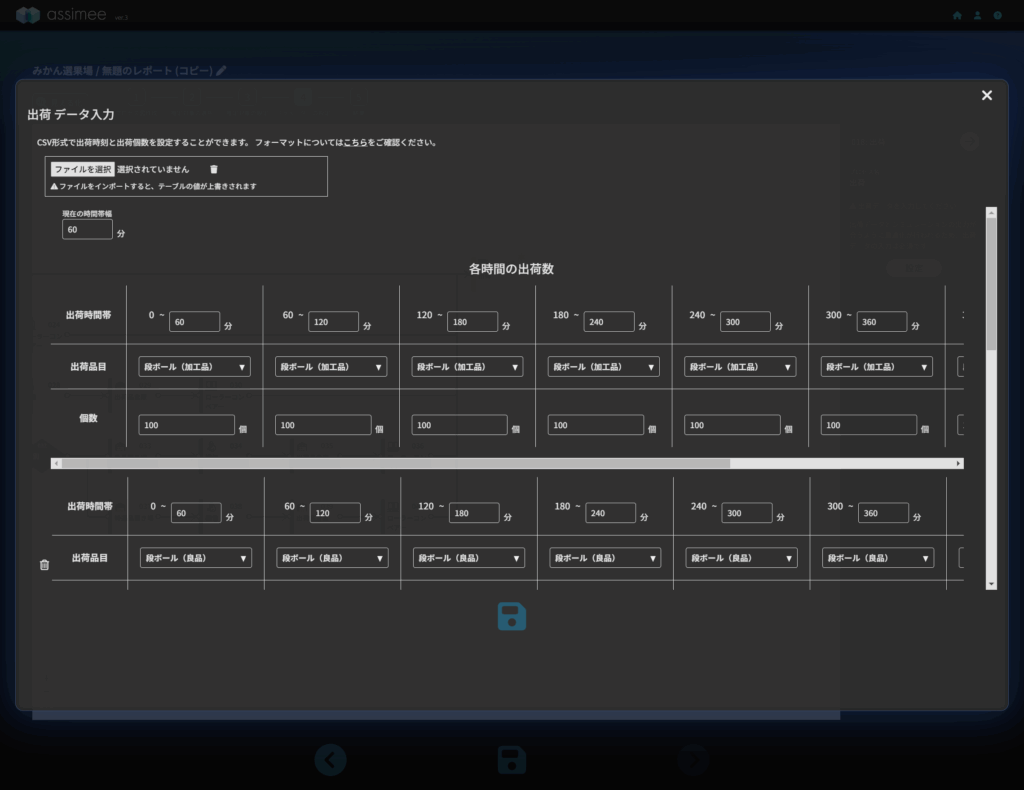This screenshot has height=790, width=1024.
Task: Click the vertical scrollbar down arrow
Action: (991, 583)
